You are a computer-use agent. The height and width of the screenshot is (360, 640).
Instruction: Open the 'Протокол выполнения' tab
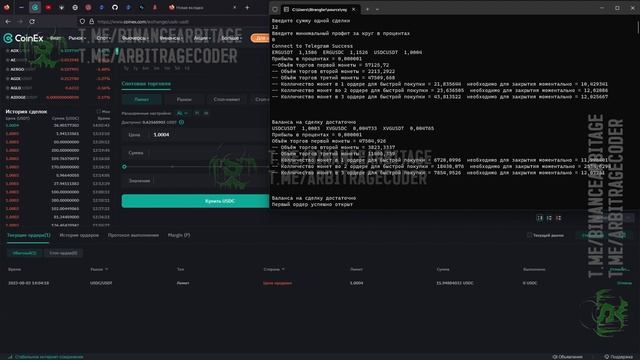pos(133,236)
